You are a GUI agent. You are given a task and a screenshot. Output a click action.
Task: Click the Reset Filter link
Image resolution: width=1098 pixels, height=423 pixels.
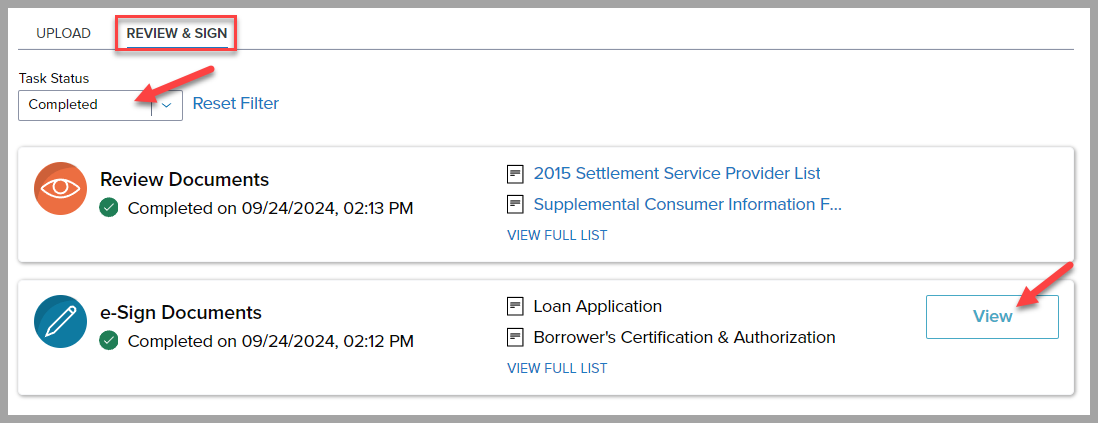coord(236,103)
